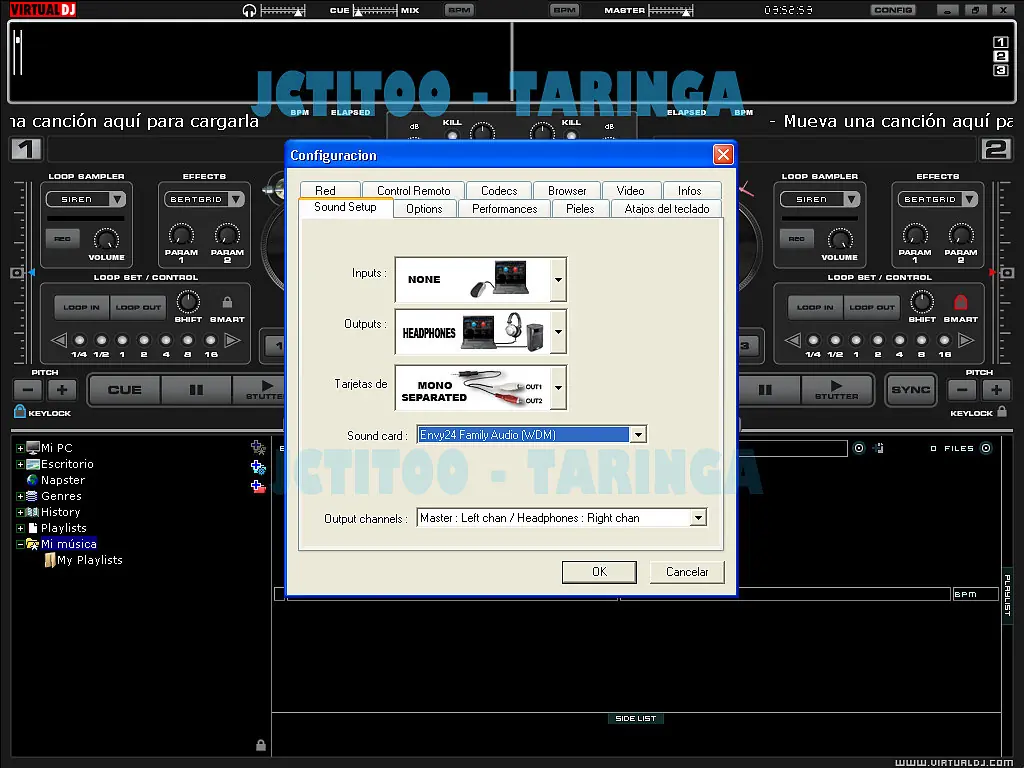The width and height of the screenshot is (1024, 768).
Task: Expand the Output channels dropdown
Action: coord(698,518)
